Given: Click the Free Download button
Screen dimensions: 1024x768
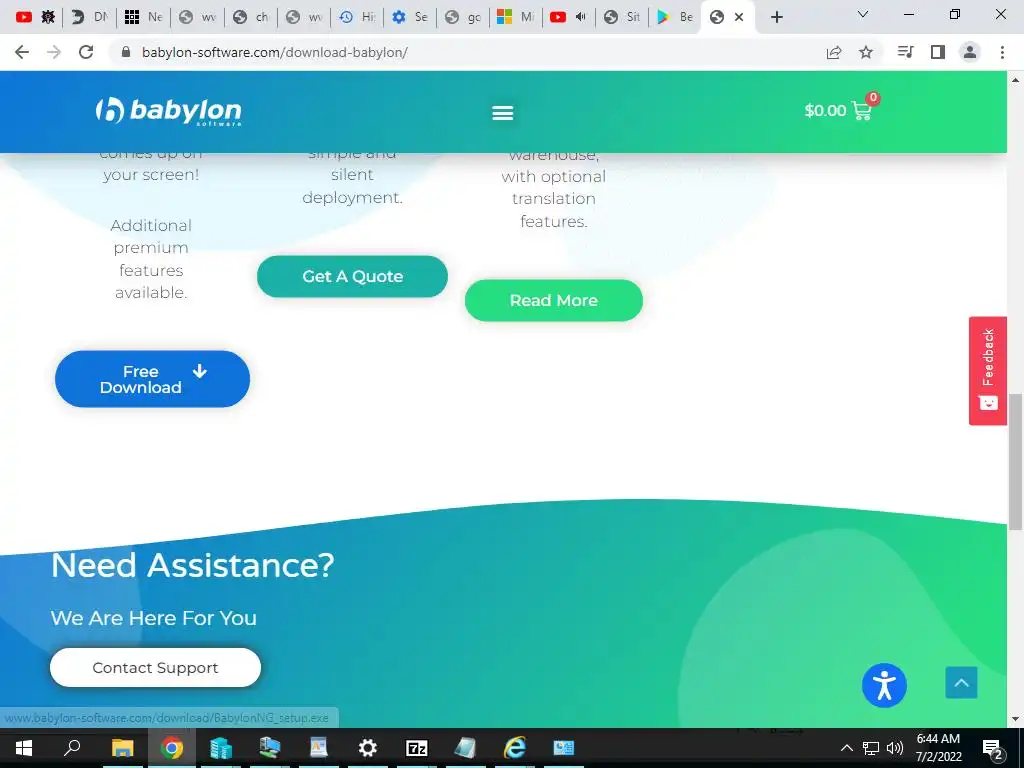Looking at the screenshot, I should 152,379.
